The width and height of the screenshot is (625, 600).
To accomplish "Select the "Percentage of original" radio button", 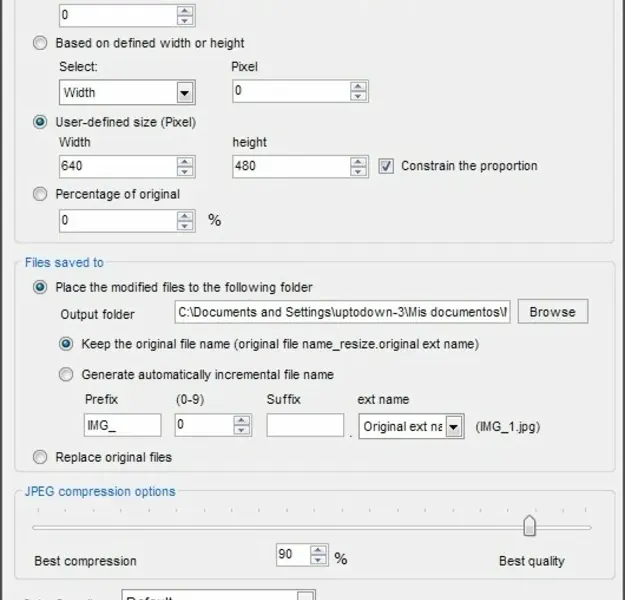I will click(40, 194).
